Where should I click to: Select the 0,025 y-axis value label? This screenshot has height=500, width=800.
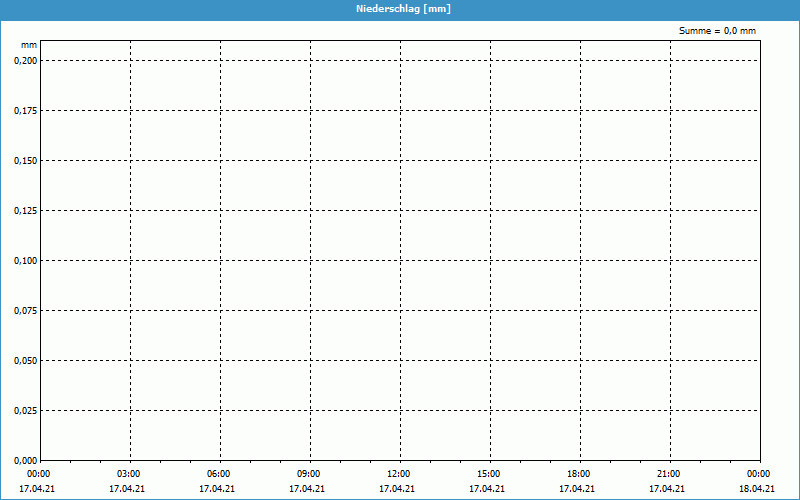25,410
